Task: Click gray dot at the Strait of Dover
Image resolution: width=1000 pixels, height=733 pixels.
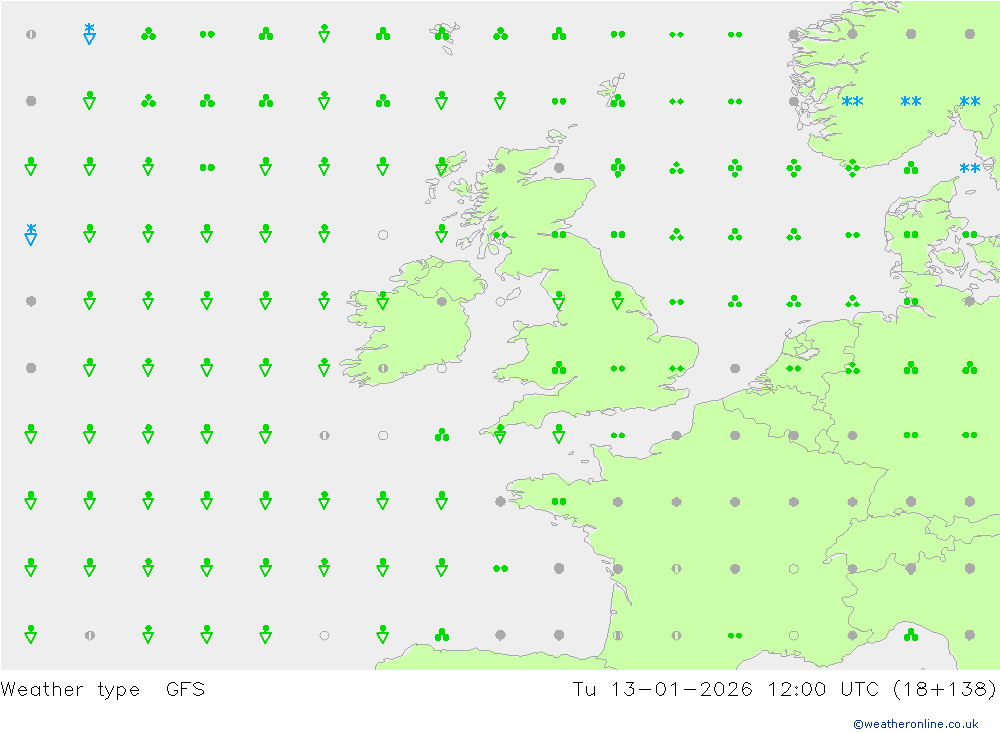Action: point(677,435)
